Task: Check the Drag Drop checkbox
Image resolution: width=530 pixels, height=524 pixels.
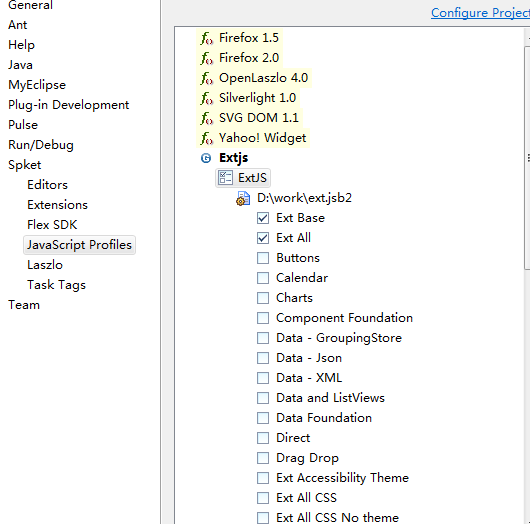Action: point(263,458)
